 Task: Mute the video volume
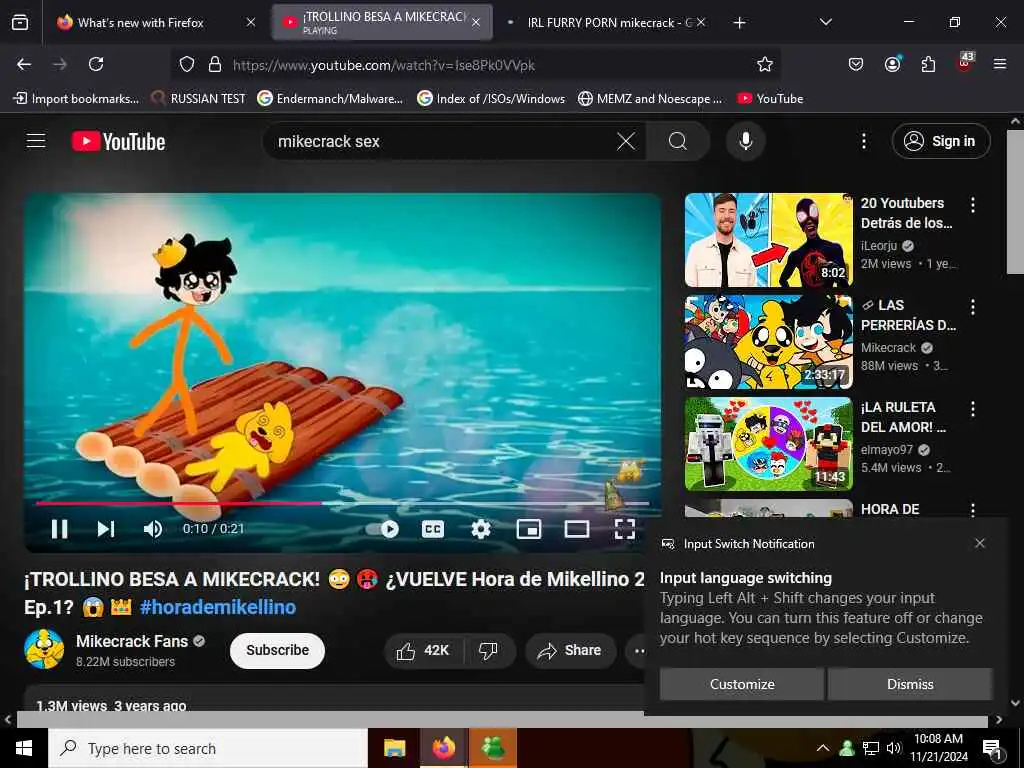153,528
